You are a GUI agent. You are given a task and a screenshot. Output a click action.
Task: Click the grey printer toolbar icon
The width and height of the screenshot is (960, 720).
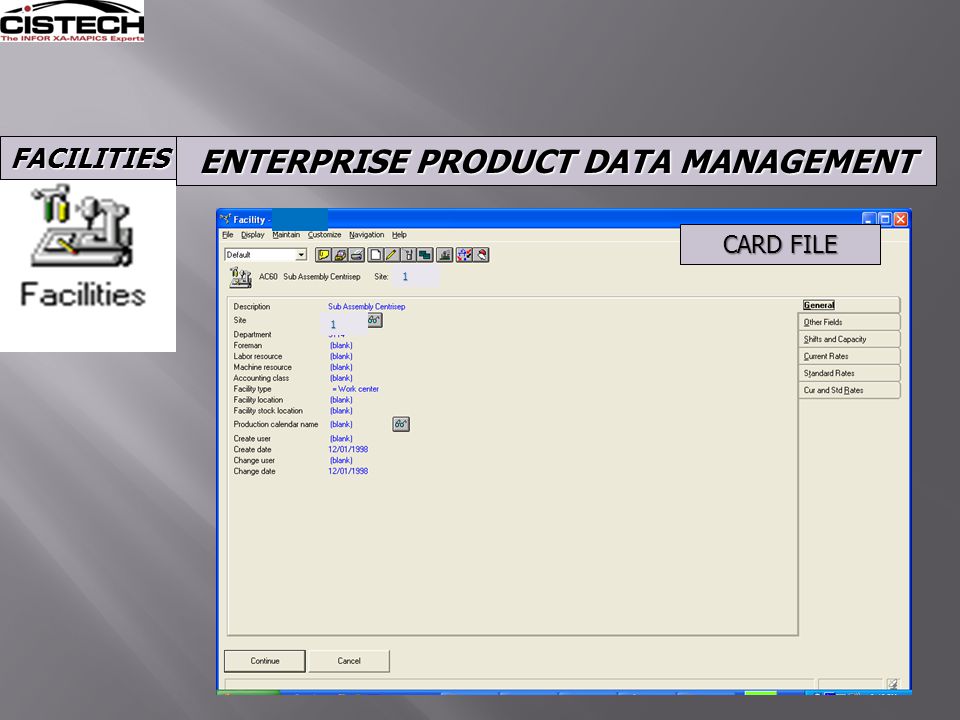pyautogui.click(x=357, y=255)
